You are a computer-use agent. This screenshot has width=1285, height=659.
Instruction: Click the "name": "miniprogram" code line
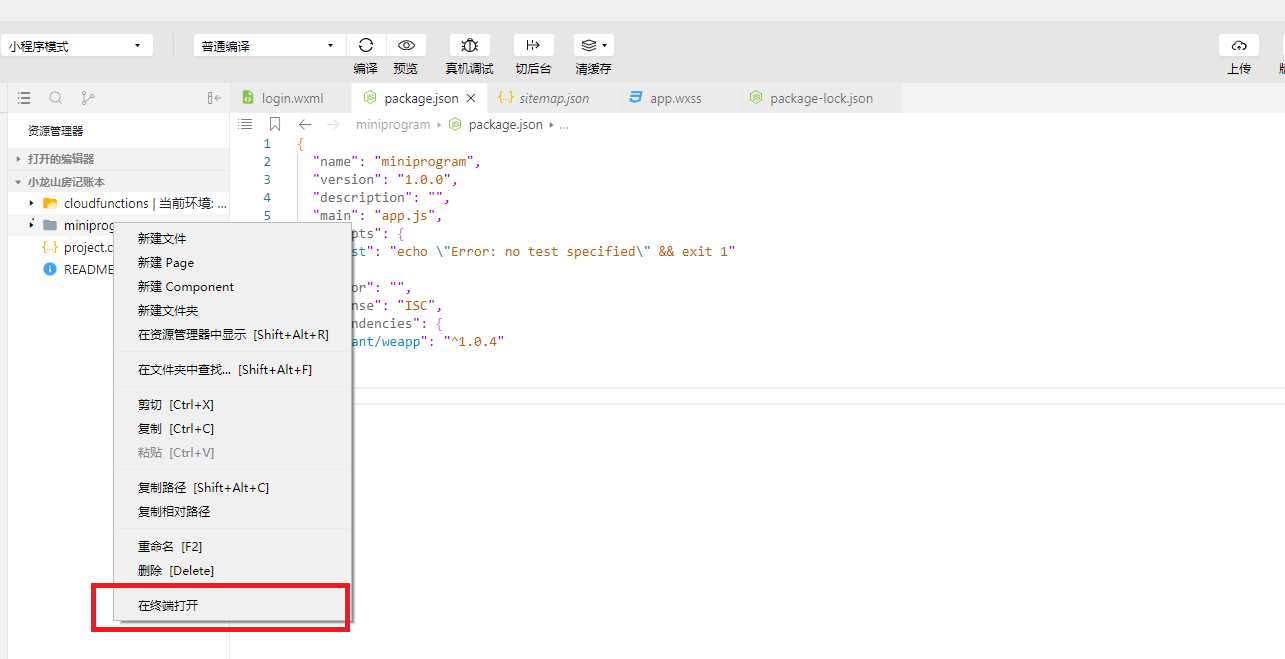pos(397,161)
